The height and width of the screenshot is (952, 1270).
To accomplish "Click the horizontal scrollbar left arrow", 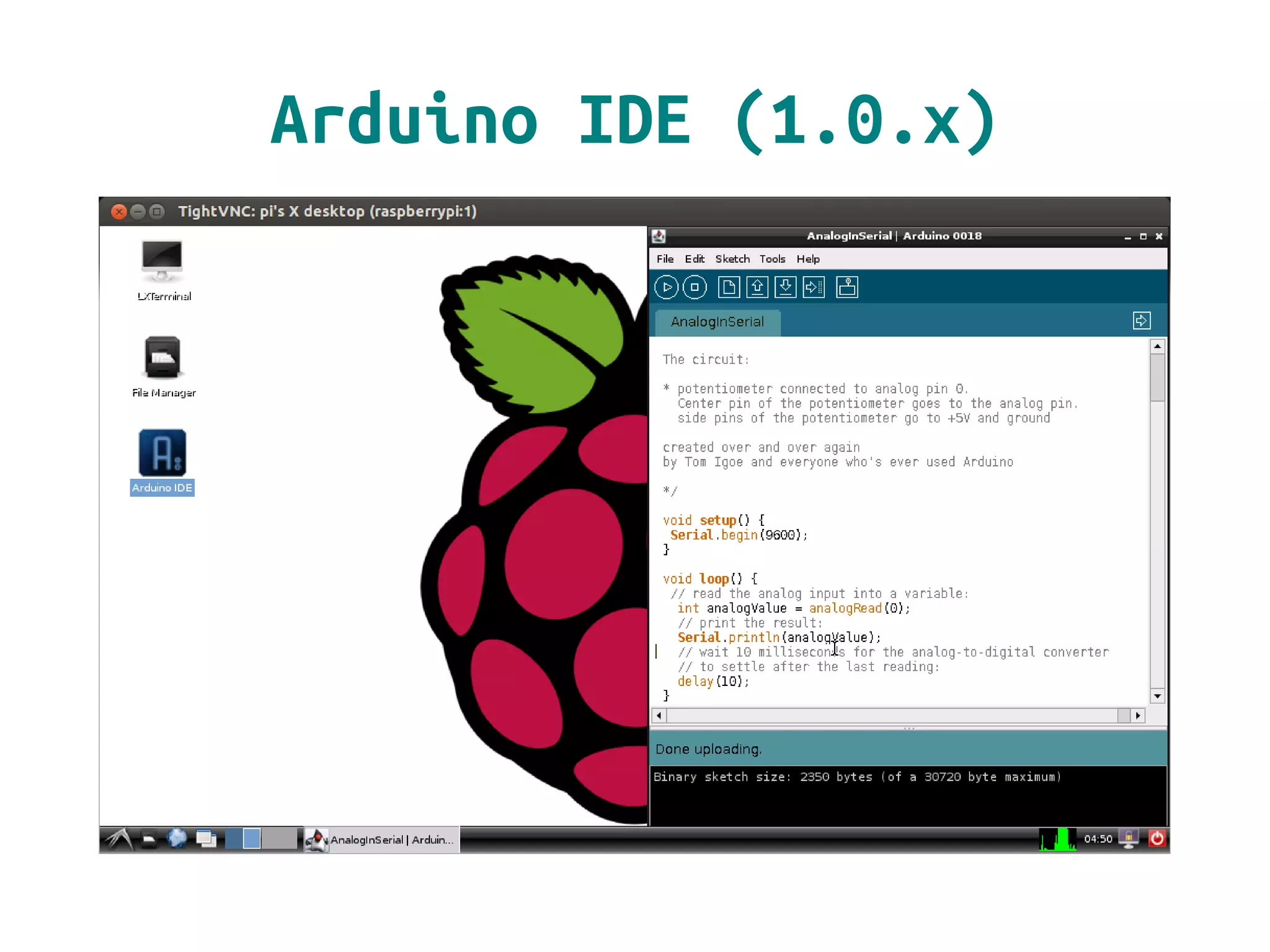I will (x=659, y=716).
